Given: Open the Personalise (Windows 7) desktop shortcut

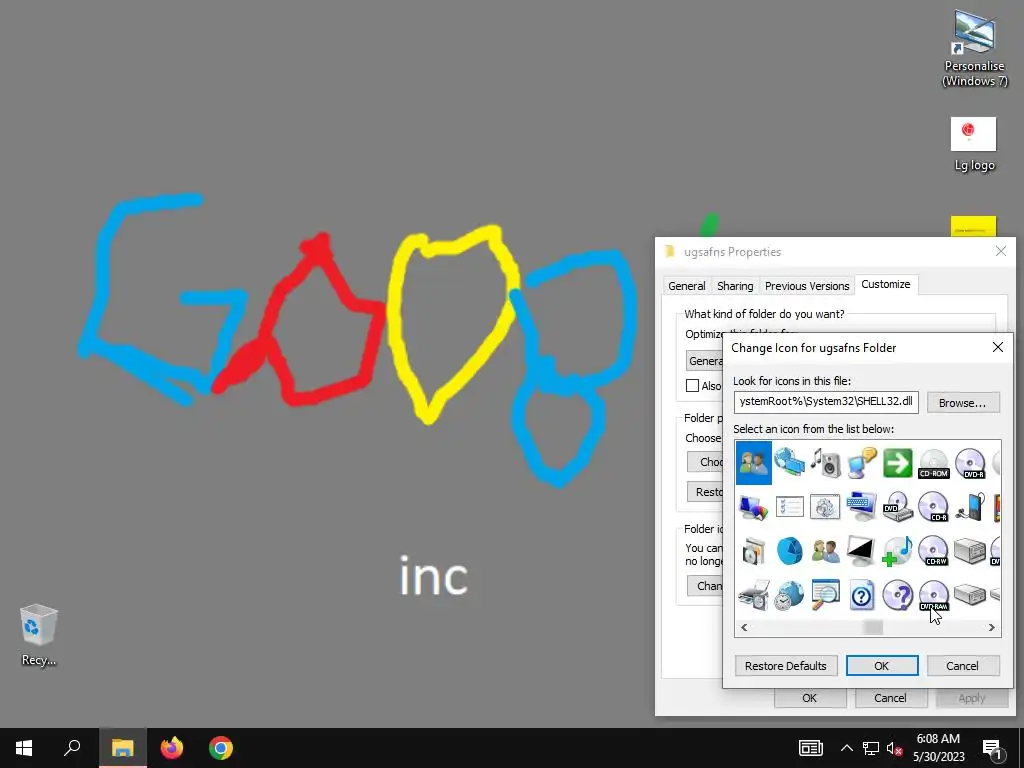Looking at the screenshot, I should [974, 49].
